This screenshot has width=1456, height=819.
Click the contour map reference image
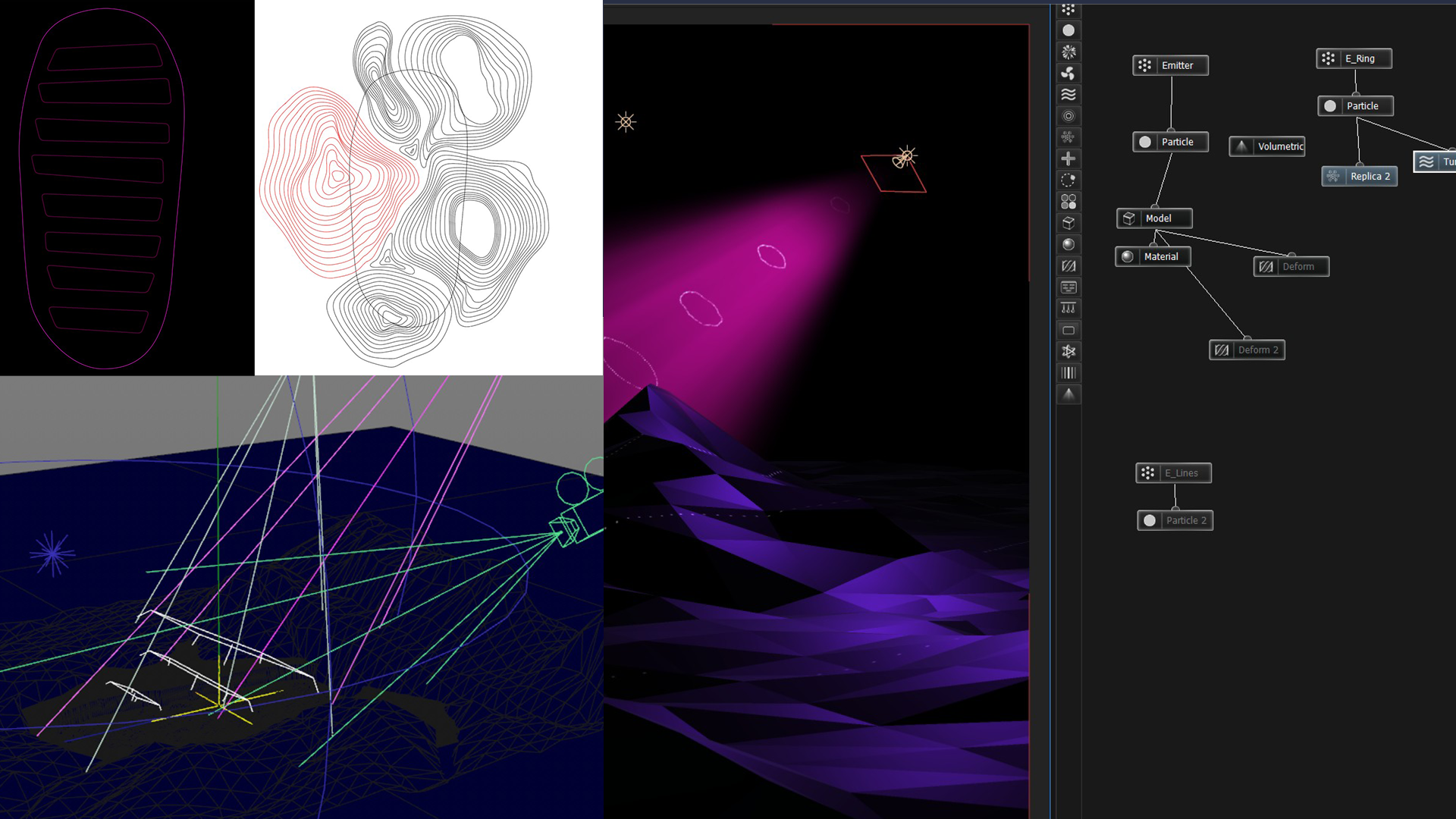coord(428,187)
